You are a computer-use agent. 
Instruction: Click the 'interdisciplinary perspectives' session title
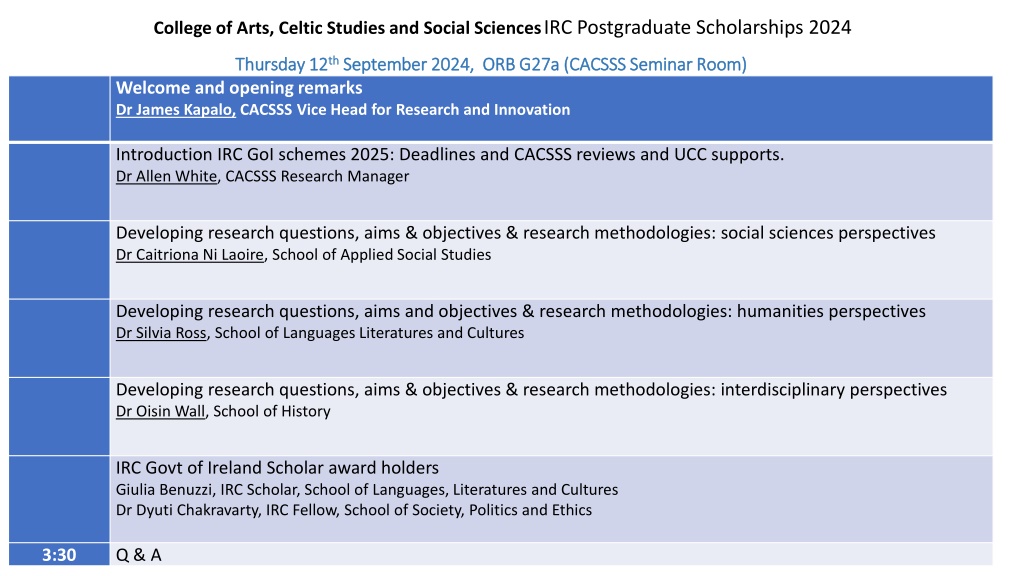531,390
